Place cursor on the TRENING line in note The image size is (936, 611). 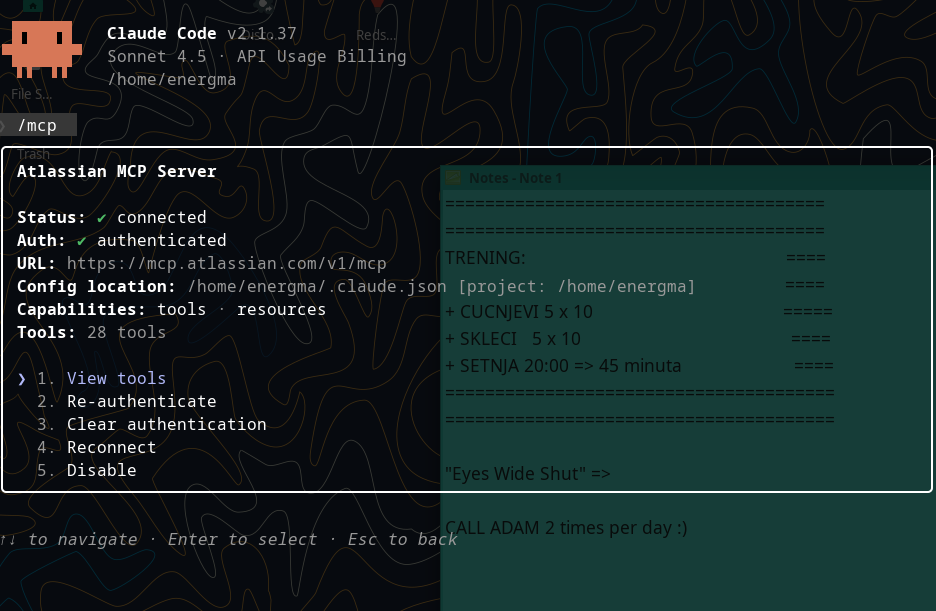486,258
